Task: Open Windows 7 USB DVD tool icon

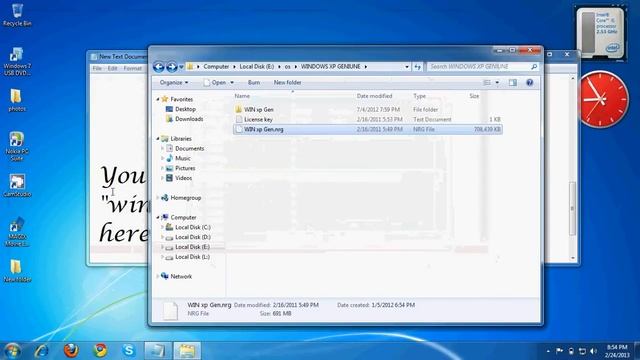Action: [x=17, y=61]
